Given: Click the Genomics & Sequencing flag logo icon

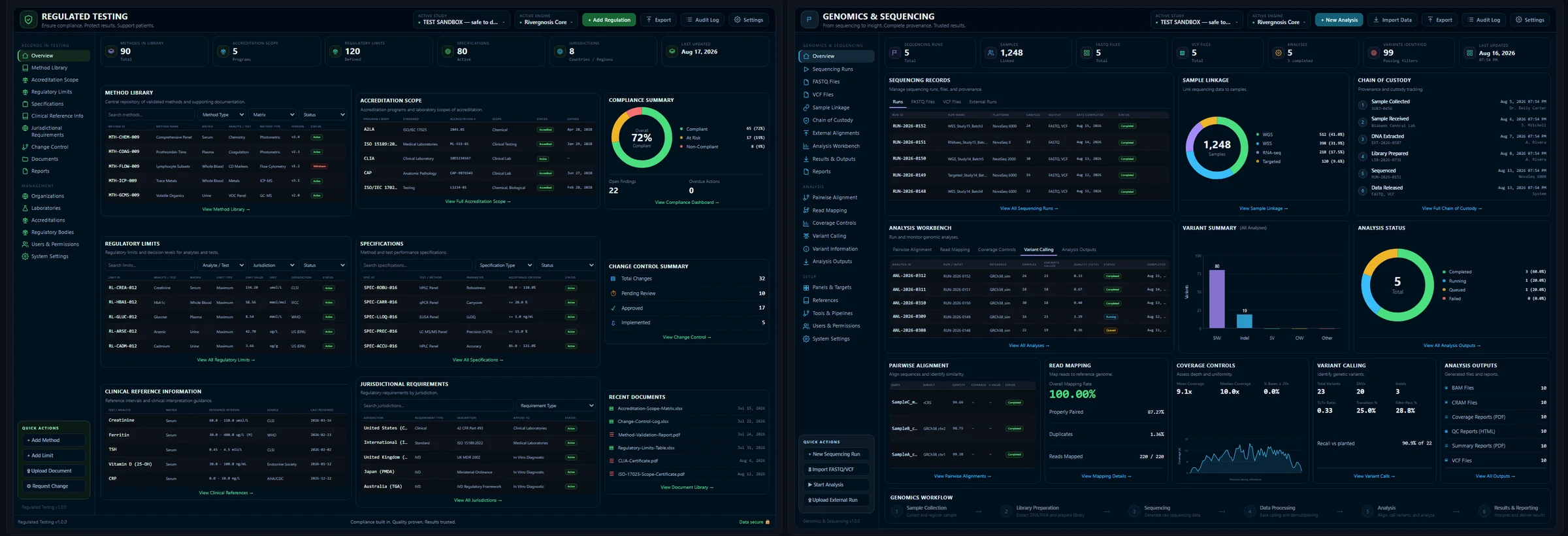Looking at the screenshot, I should pyautogui.click(x=809, y=20).
